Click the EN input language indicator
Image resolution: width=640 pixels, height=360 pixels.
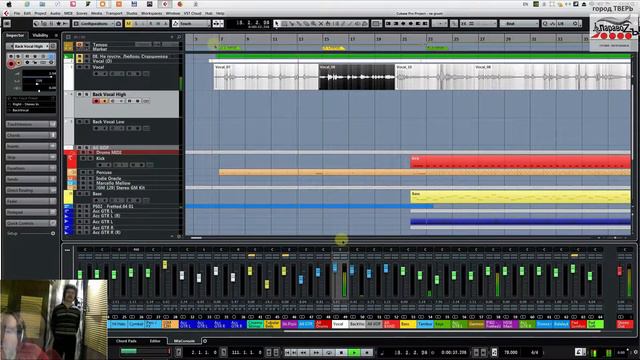(x=525, y=4)
